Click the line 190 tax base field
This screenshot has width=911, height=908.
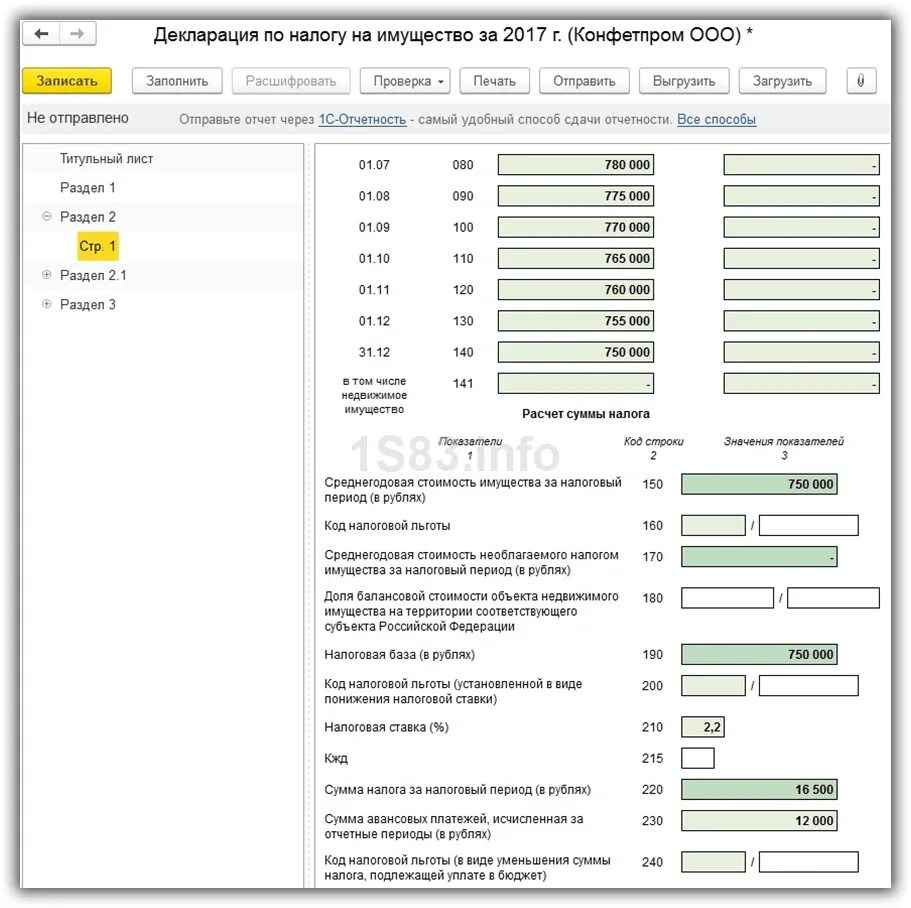coord(759,654)
